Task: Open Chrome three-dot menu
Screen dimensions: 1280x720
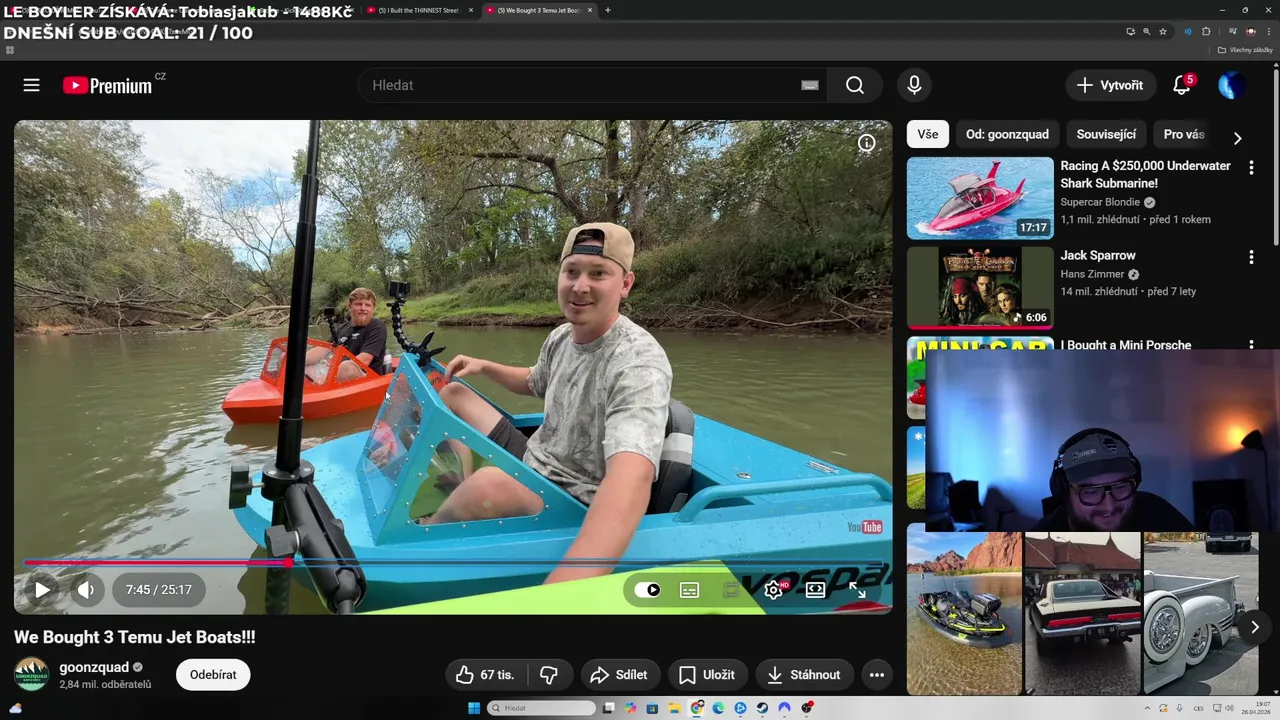Action: tap(1268, 31)
